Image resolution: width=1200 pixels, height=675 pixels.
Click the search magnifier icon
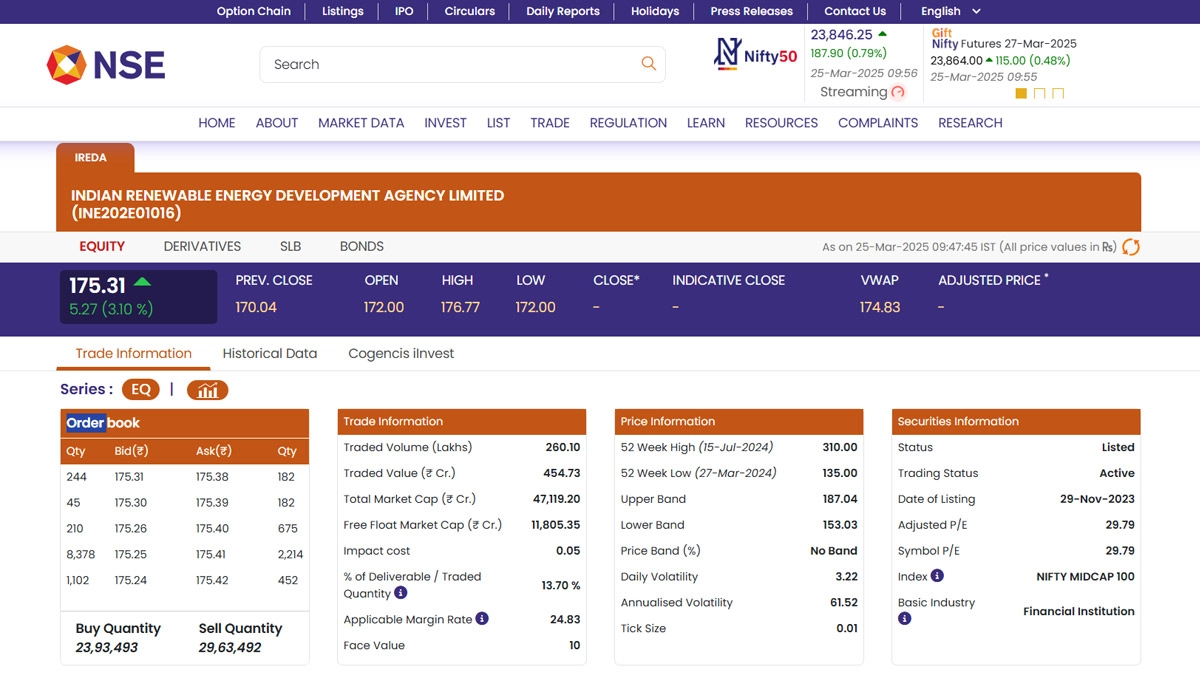tap(648, 64)
